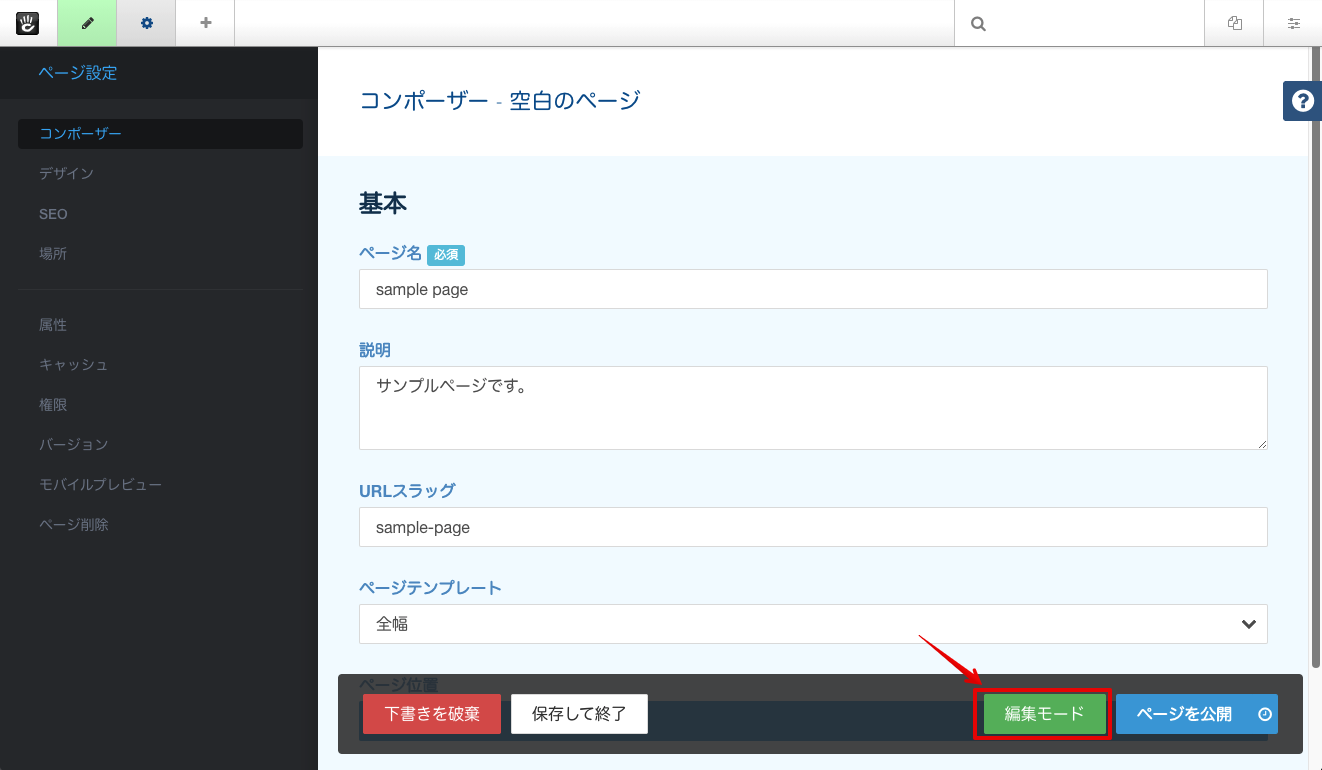Switch to the デザイン section
The width and height of the screenshot is (1322, 770).
65,173
